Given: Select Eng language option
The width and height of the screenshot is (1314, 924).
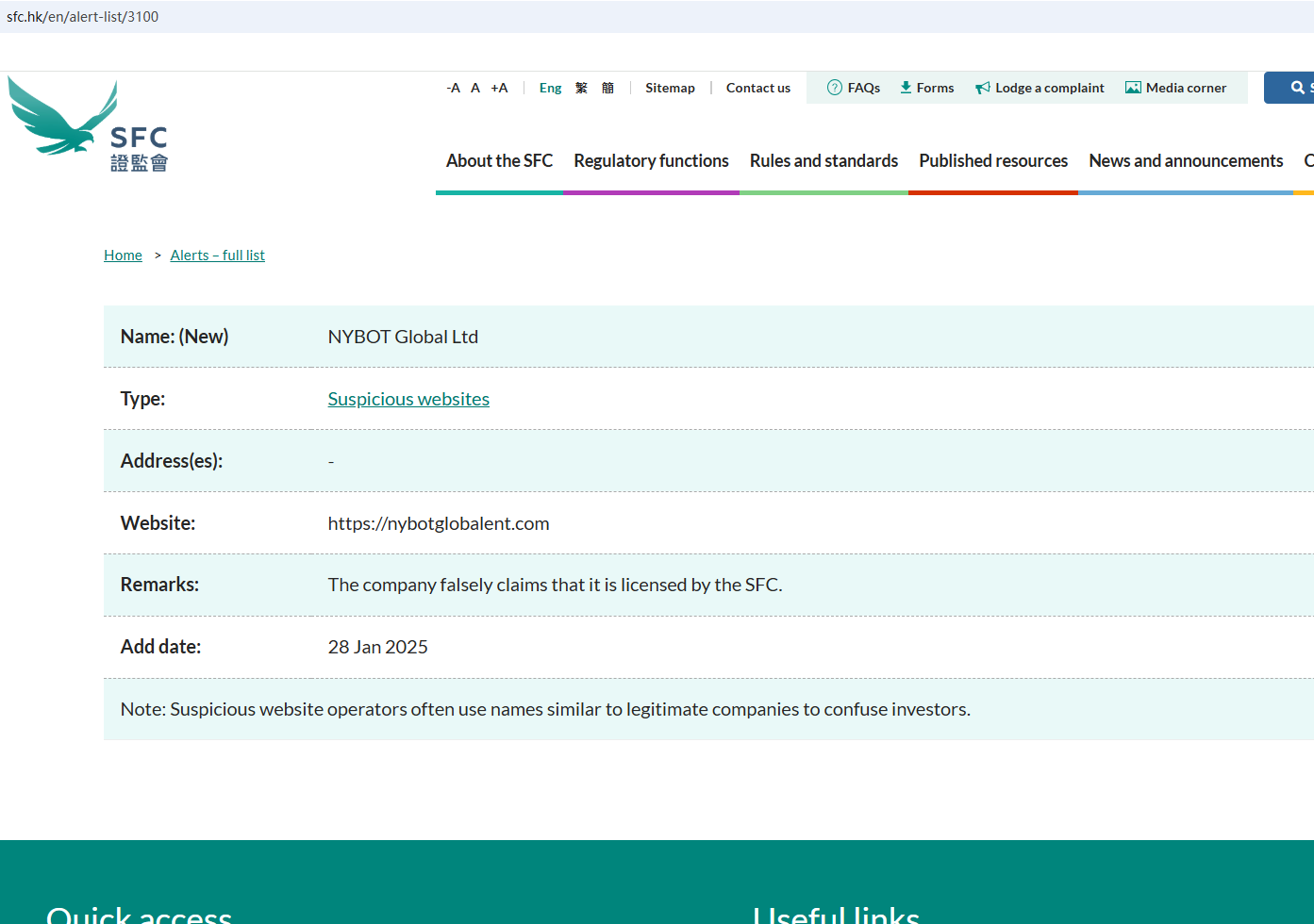Looking at the screenshot, I should 550,88.
